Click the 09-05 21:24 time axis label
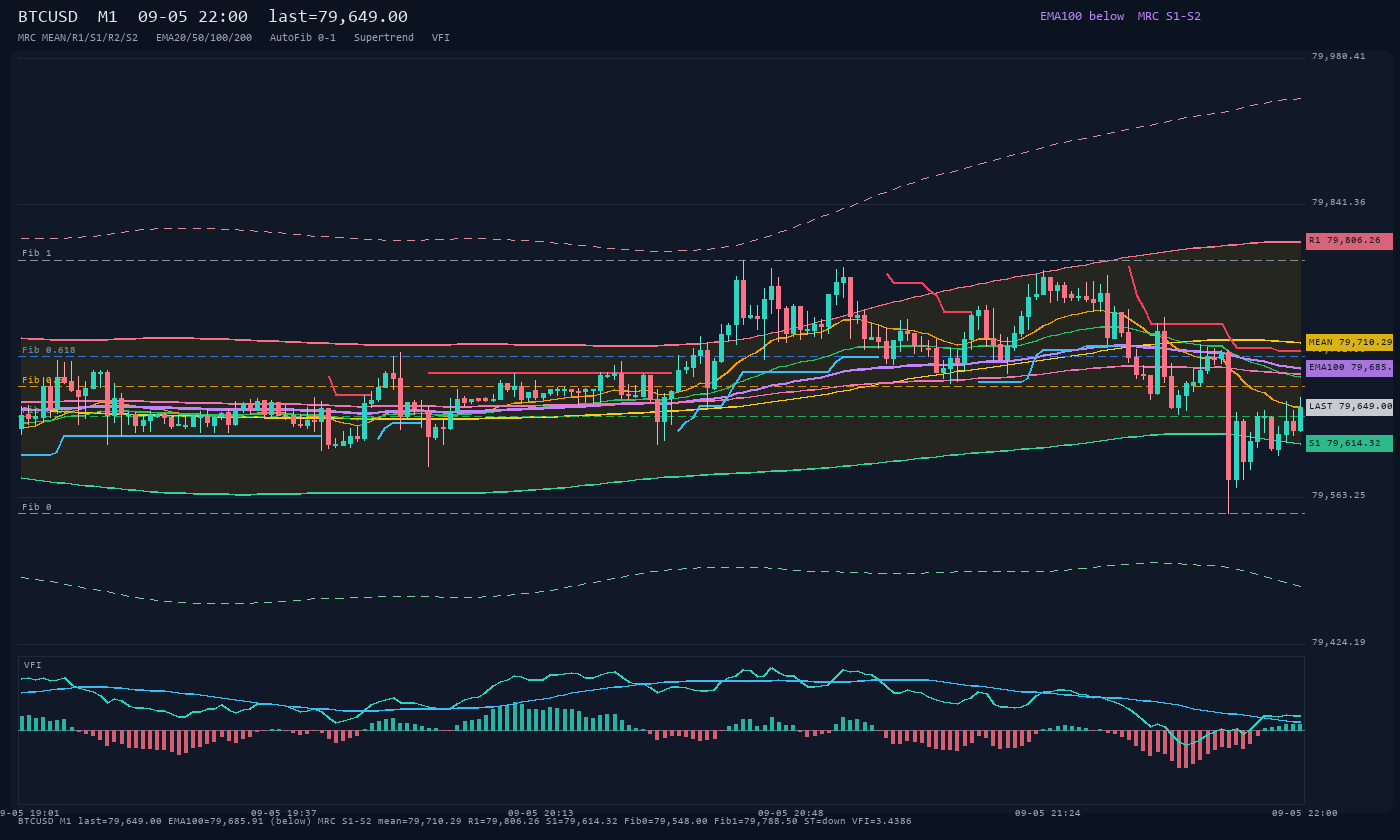The height and width of the screenshot is (840, 1400). 1048,813
